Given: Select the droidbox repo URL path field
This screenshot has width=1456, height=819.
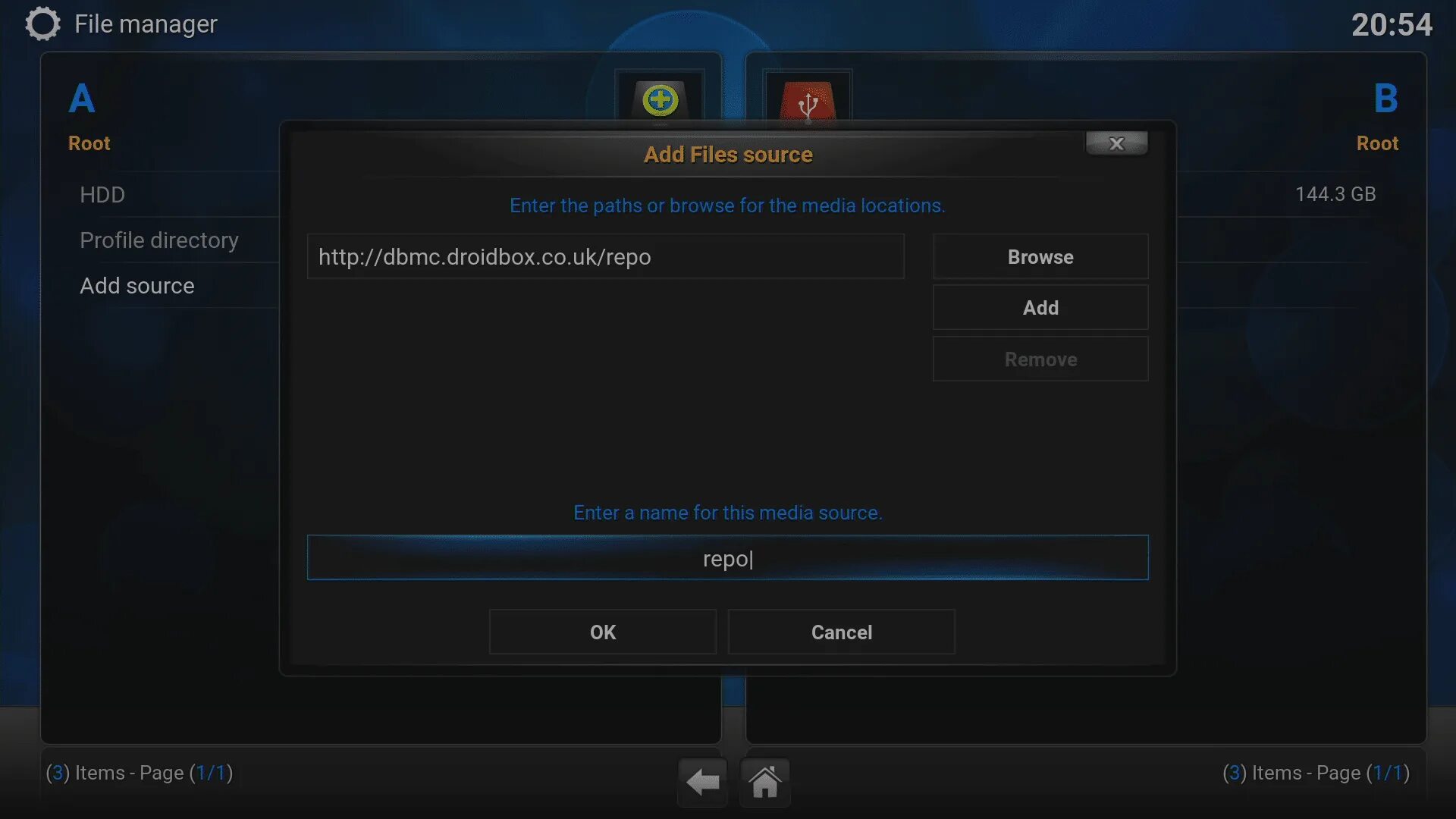Looking at the screenshot, I should click(x=605, y=257).
